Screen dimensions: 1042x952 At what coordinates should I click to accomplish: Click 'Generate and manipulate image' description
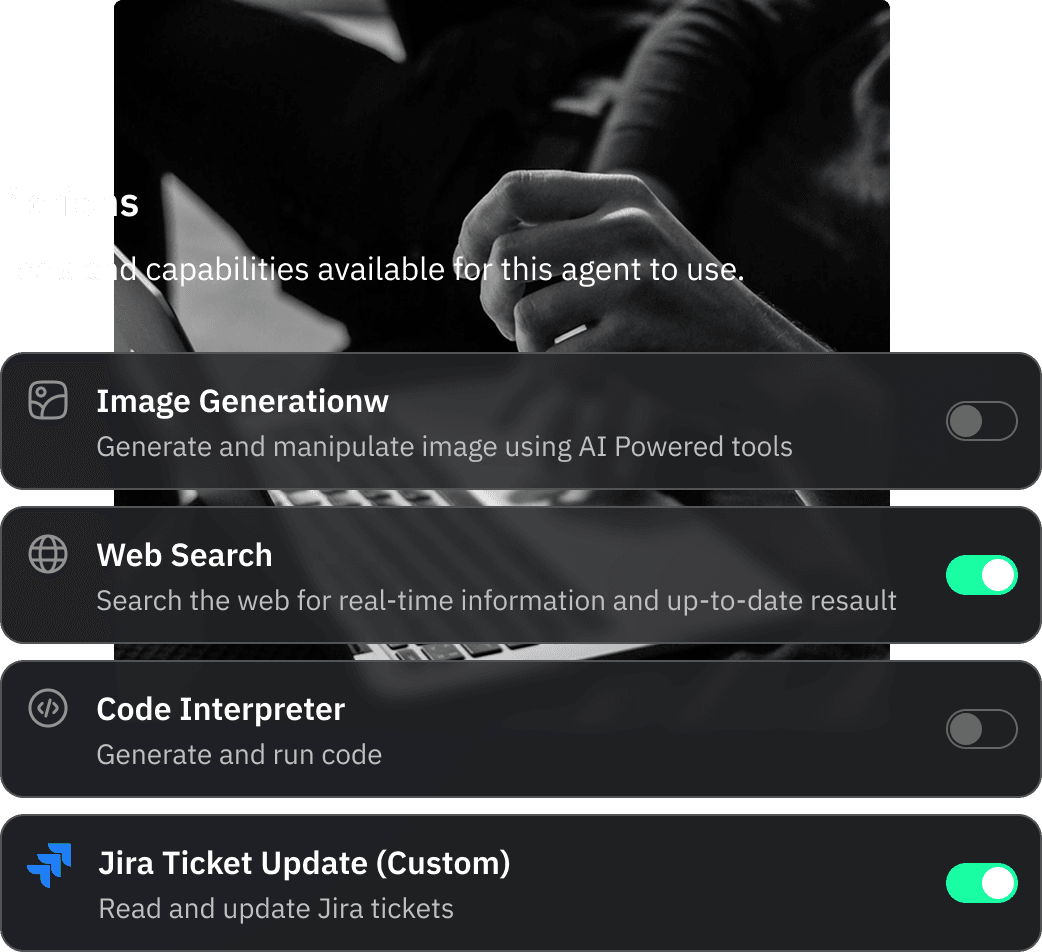click(x=445, y=446)
